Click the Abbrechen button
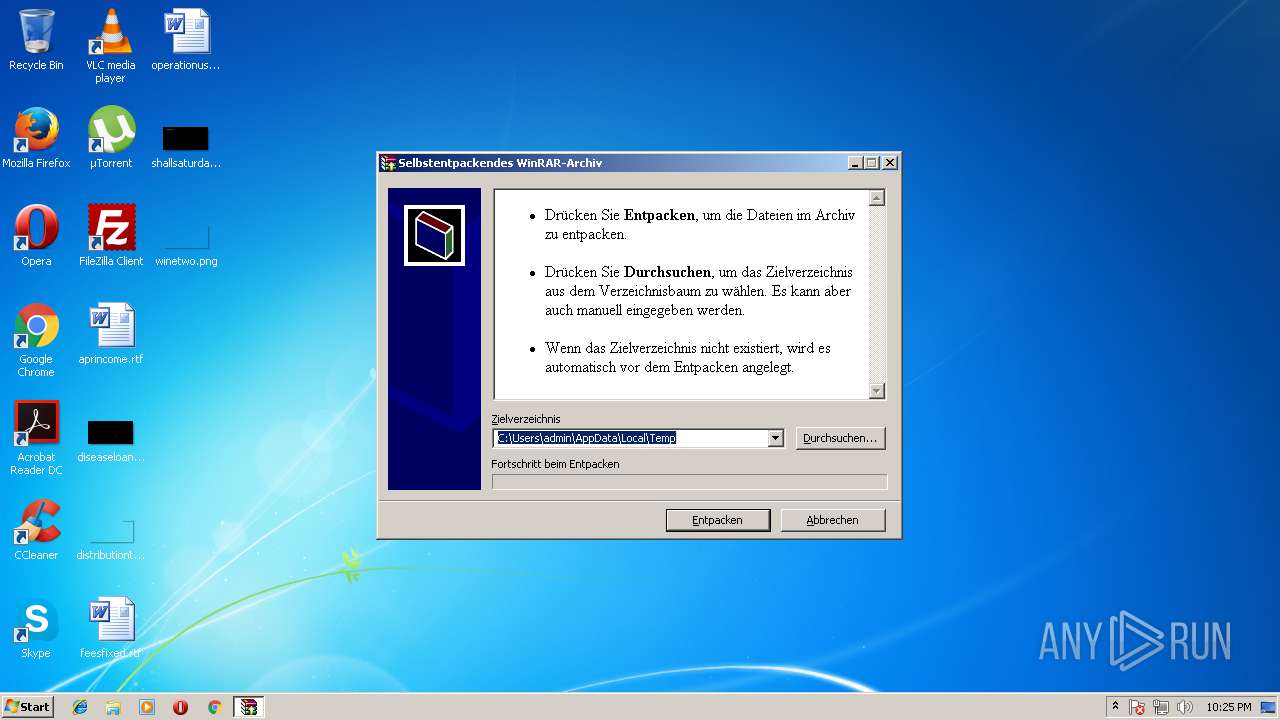The height and width of the screenshot is (720, 1280). pyautogui.click(x=833, y=520)
